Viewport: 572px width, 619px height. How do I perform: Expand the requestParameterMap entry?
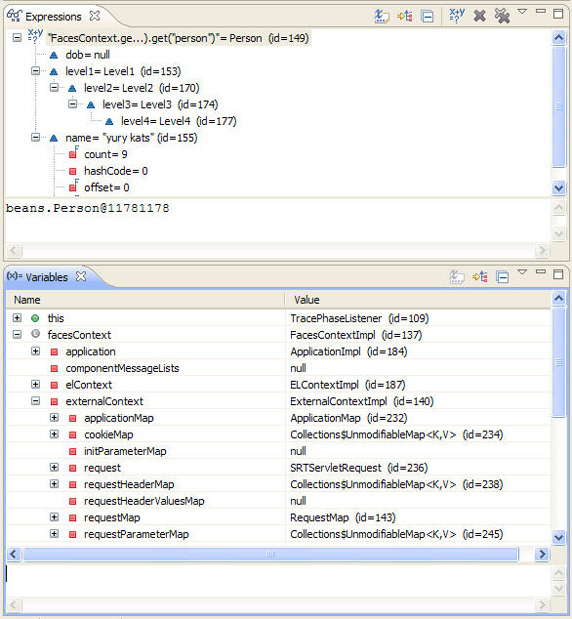tap(54, 533)
